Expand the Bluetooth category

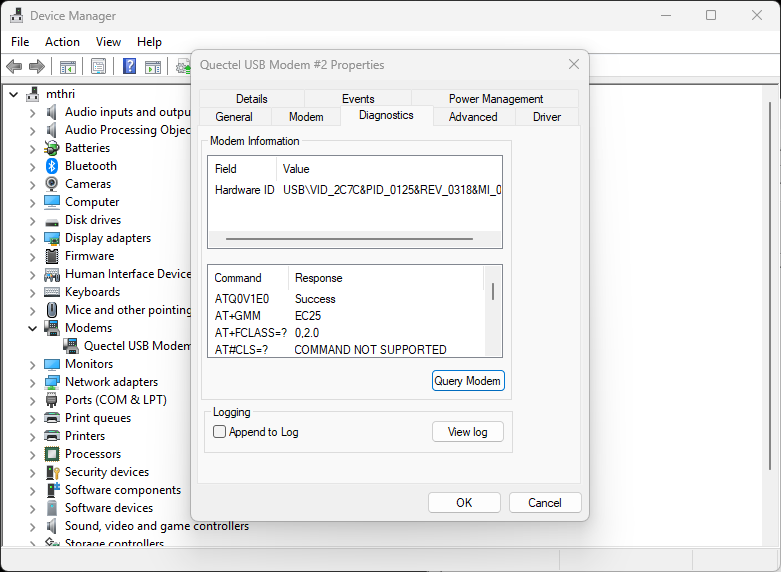pyautogui.click(x=32, y=166)
